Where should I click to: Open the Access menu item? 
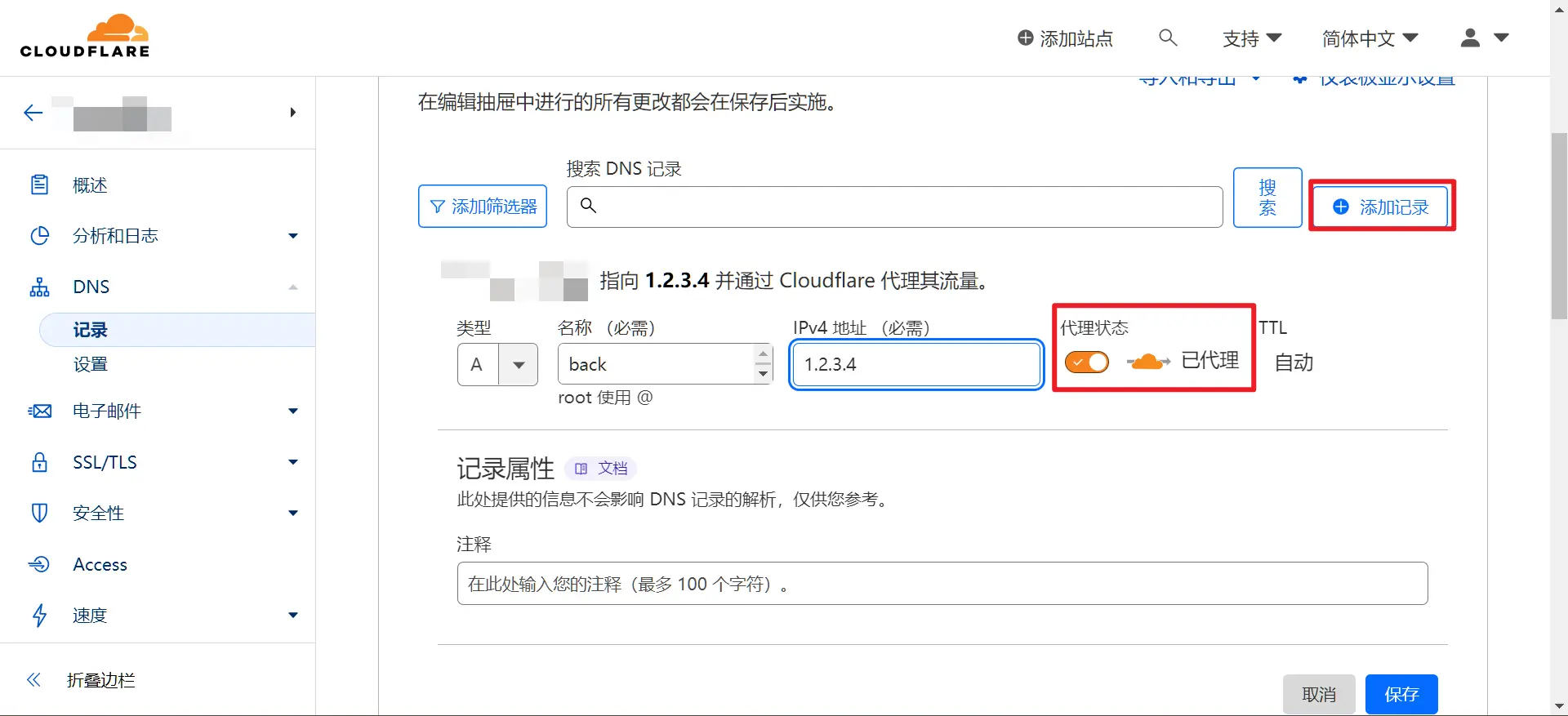100,564
